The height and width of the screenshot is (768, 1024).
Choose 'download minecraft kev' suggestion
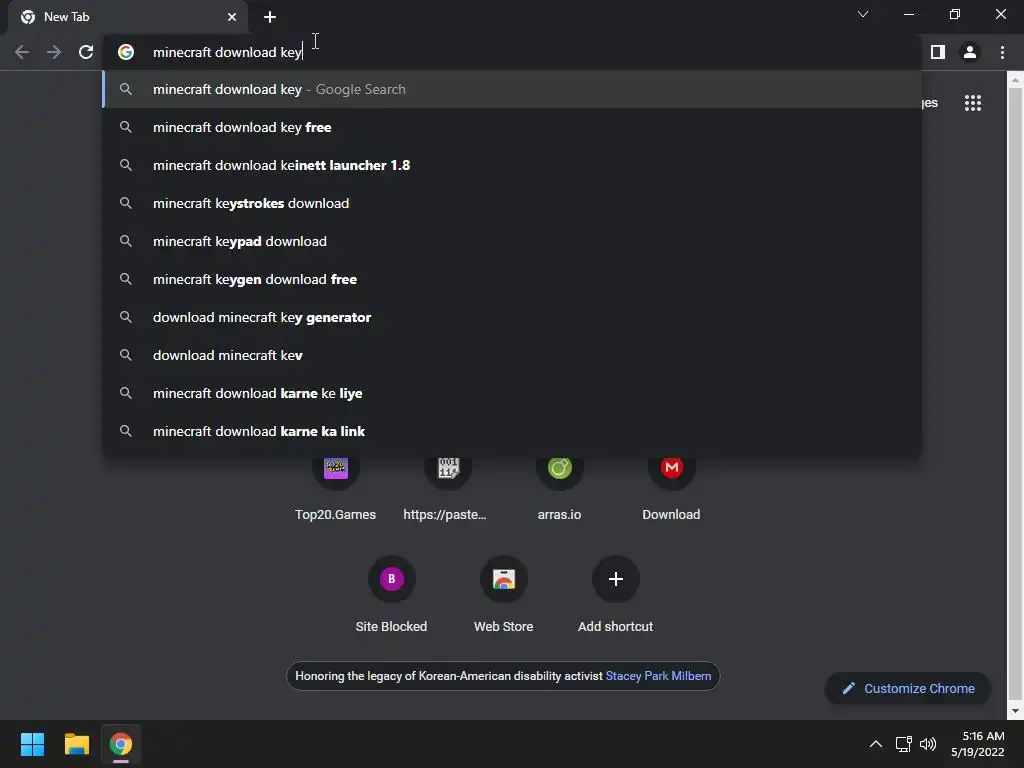(512, 355)
